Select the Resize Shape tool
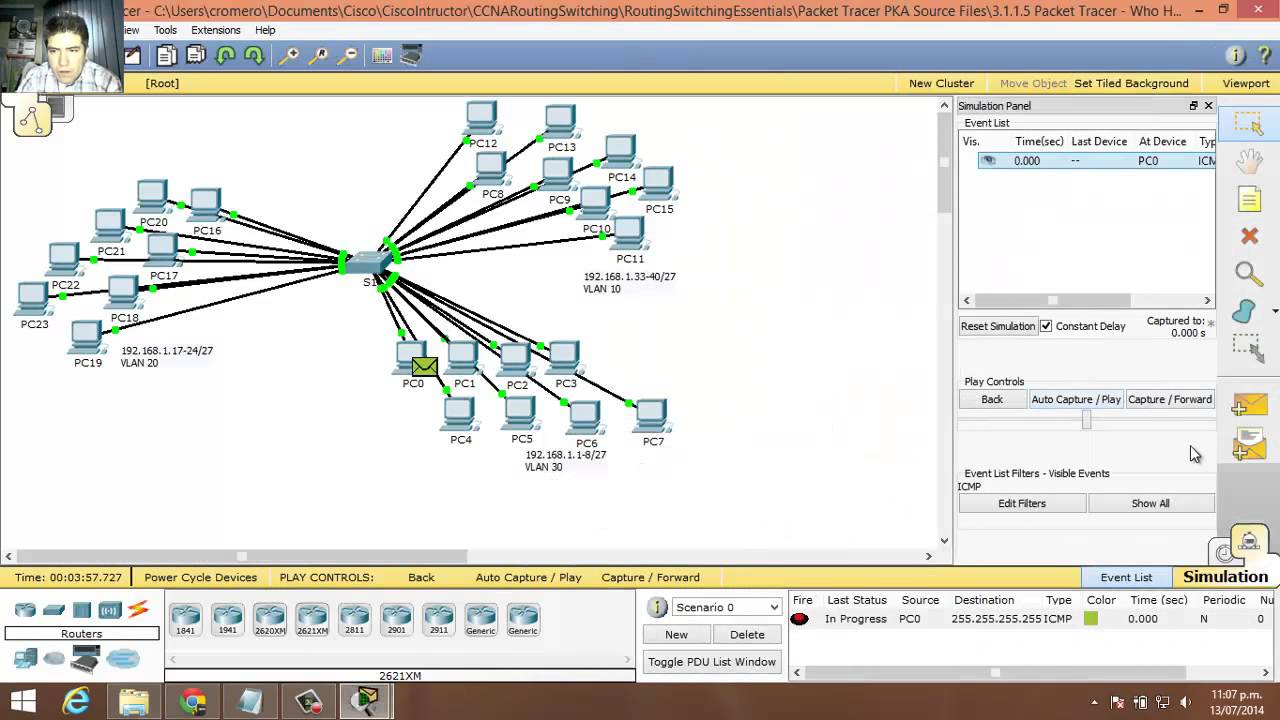Screen dimensions: 1280x720 [1248, 348]
